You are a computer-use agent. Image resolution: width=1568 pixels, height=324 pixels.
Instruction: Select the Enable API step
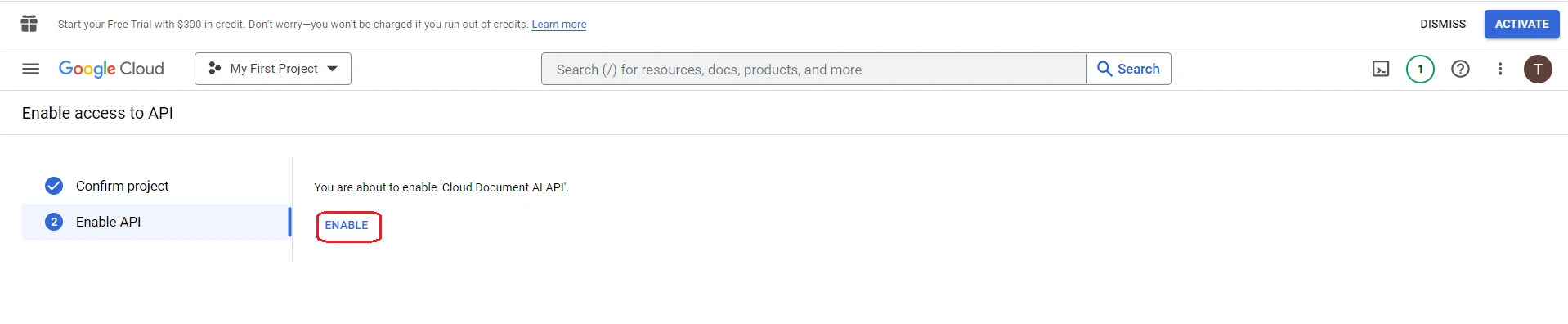[155, 222]
